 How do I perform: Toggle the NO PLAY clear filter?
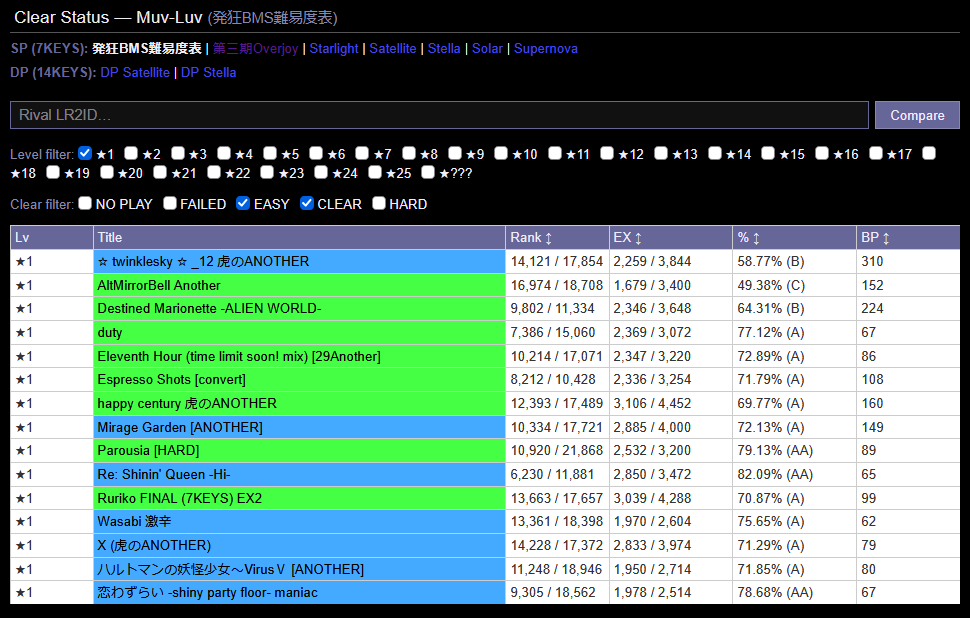[x=85, y=203]
